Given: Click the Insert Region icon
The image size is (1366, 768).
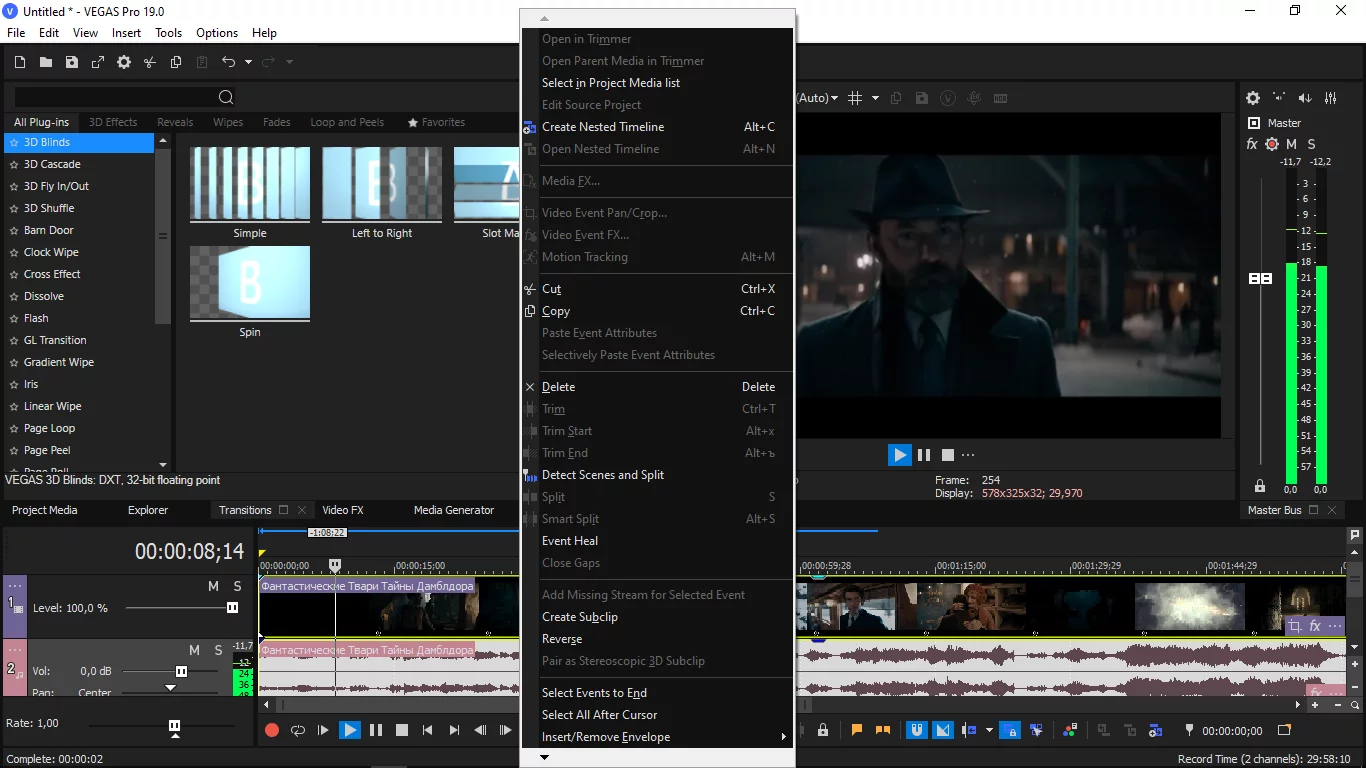Looking at the screenshot, I should [x=882, y=731].
